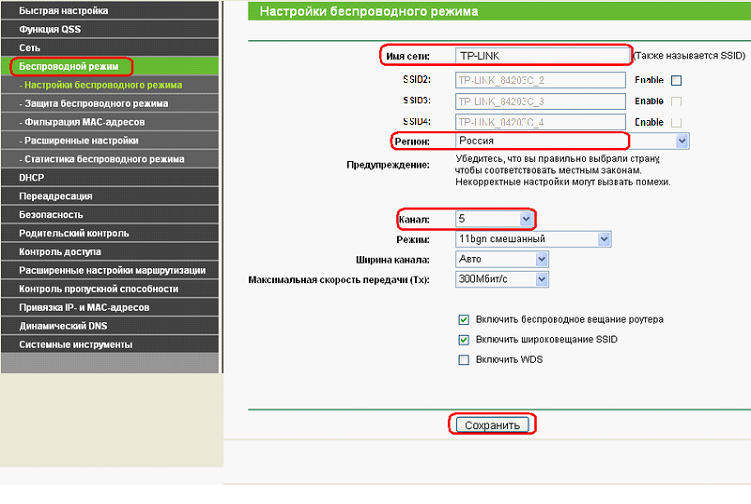Toggle the SSID3 Enable checkbox
The width and height of the screenshot is (751, 504).
coord(676,102)
